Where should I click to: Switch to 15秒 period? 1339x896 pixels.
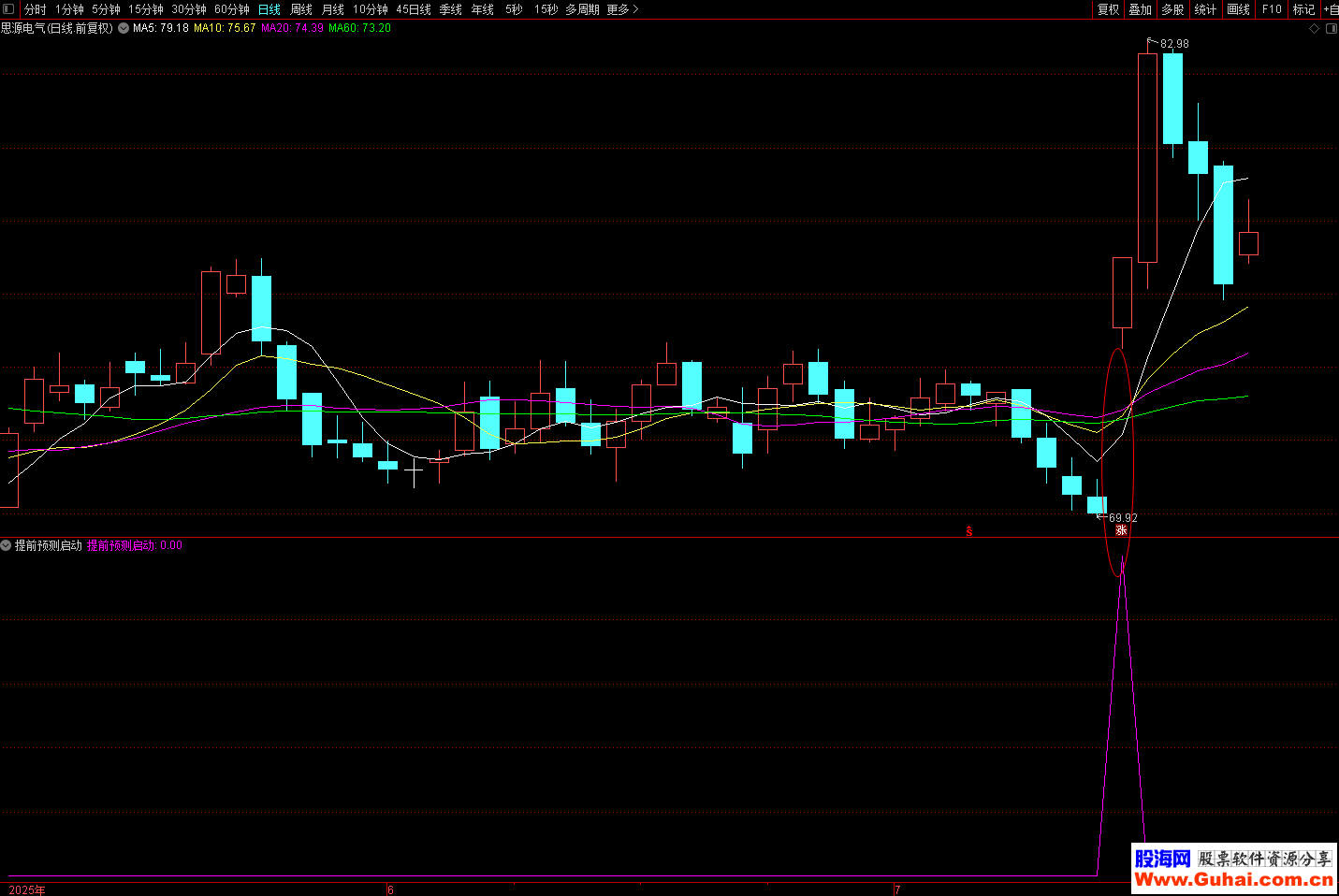click(x=546, y=9)
